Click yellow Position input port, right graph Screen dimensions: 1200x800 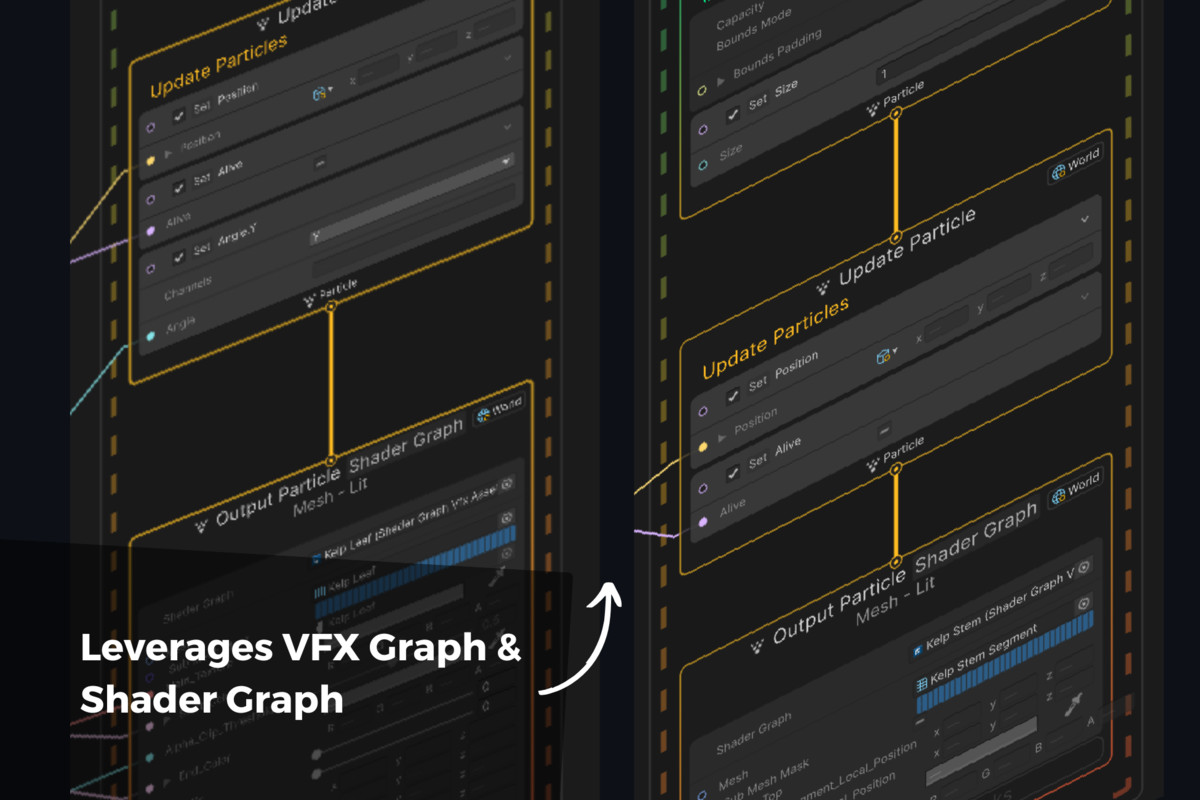click(703, 449)
